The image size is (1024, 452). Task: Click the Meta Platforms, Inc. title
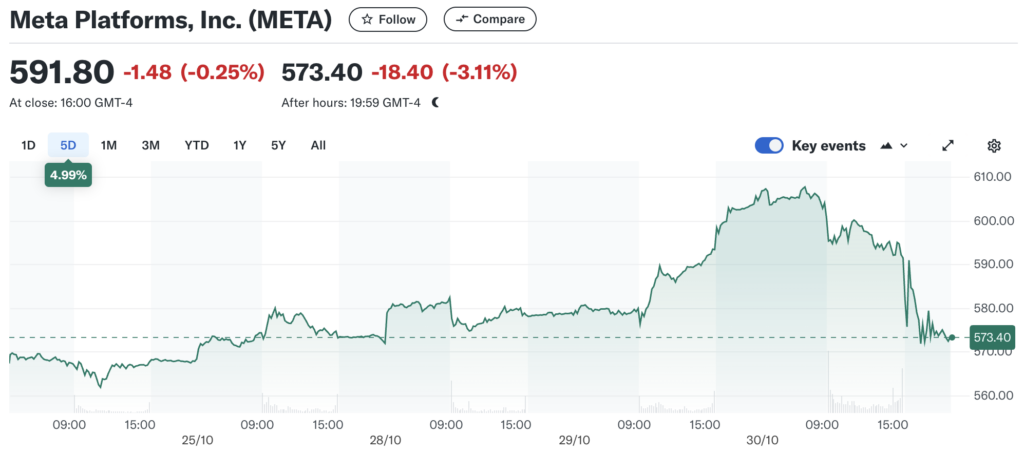coord(171,20)
